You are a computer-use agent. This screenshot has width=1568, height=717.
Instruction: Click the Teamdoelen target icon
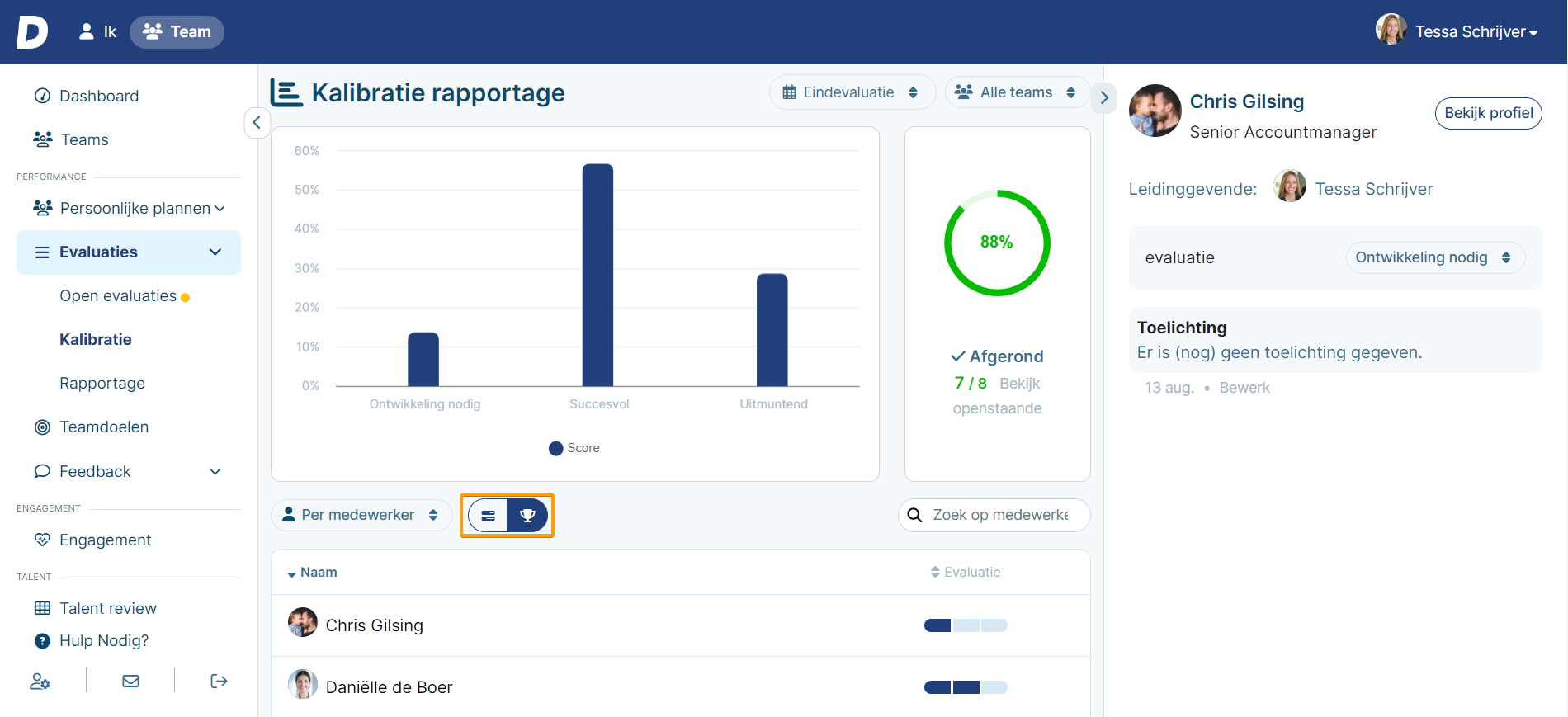pos(42,427)
